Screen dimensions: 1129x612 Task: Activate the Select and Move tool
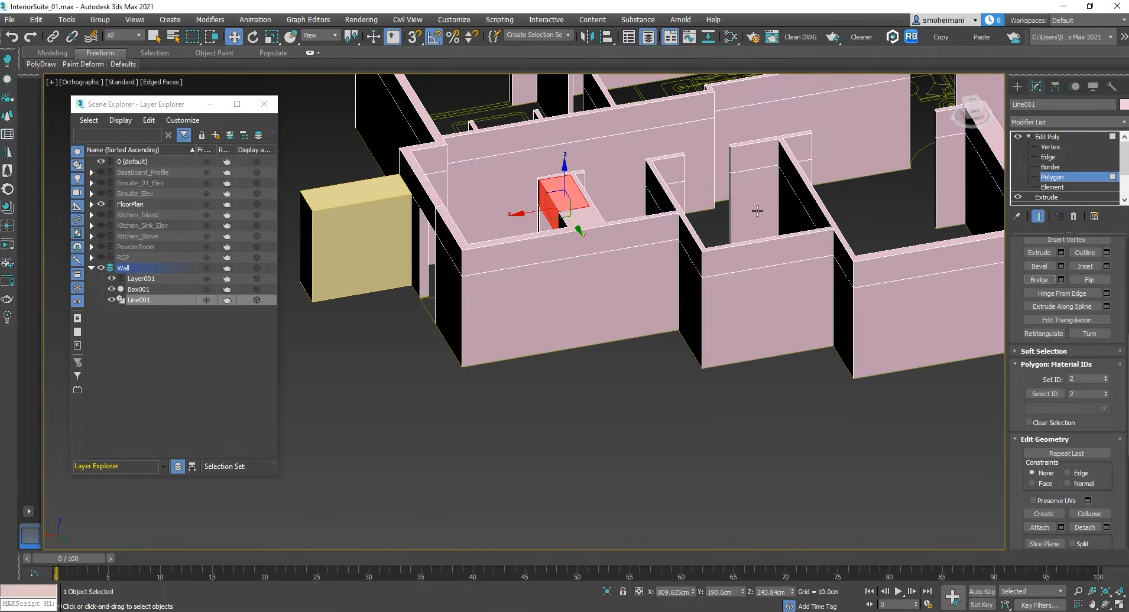coord(234,36)
